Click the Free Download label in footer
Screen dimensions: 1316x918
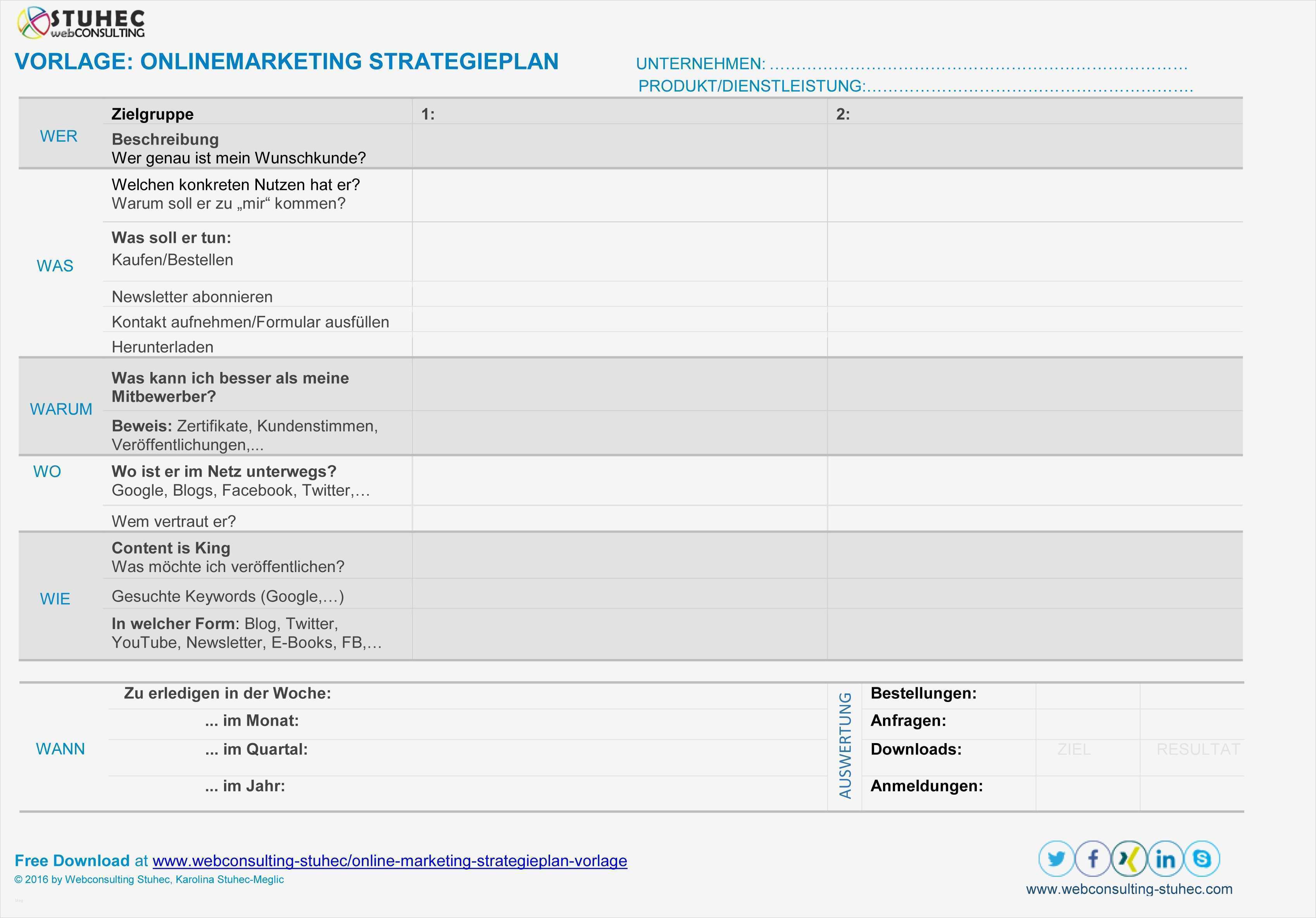point(71,860)
